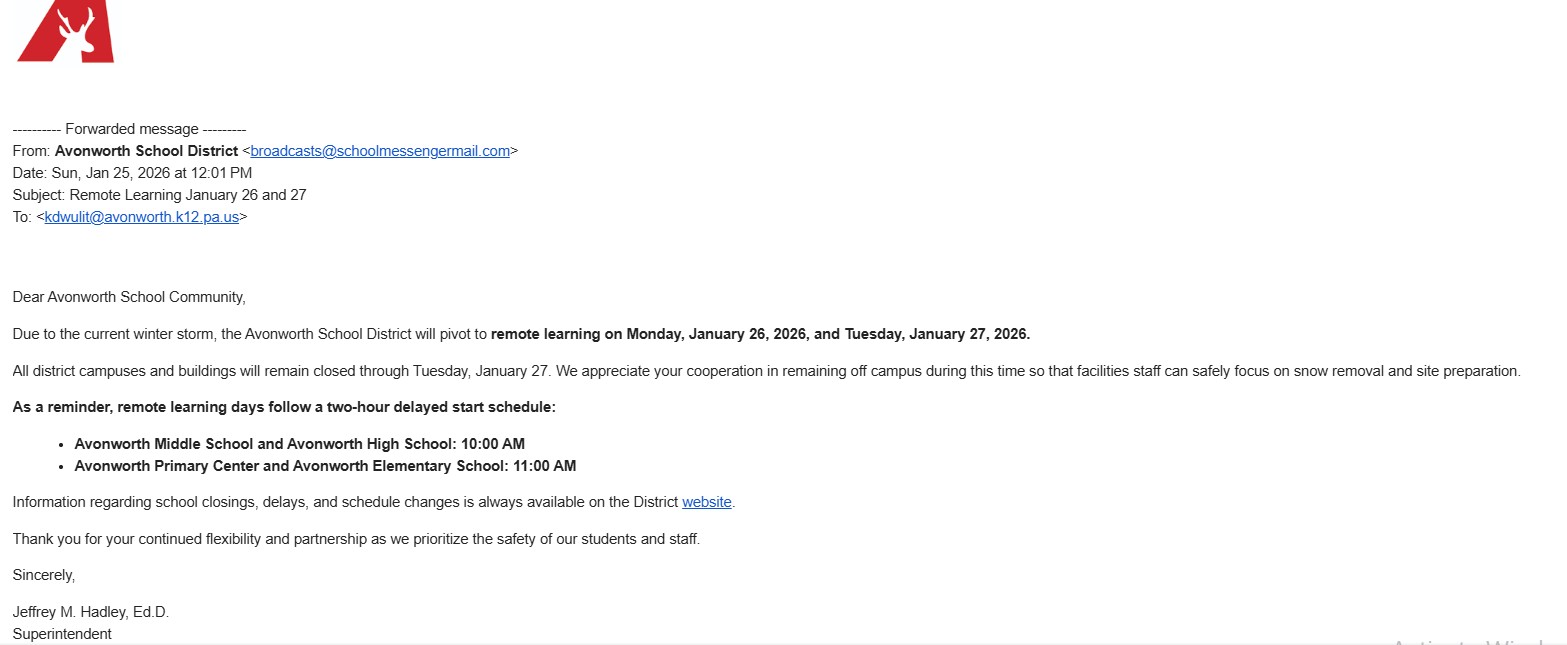
Task: Click the two-hour delayed start reminder heading
Action: pos(284,408)
